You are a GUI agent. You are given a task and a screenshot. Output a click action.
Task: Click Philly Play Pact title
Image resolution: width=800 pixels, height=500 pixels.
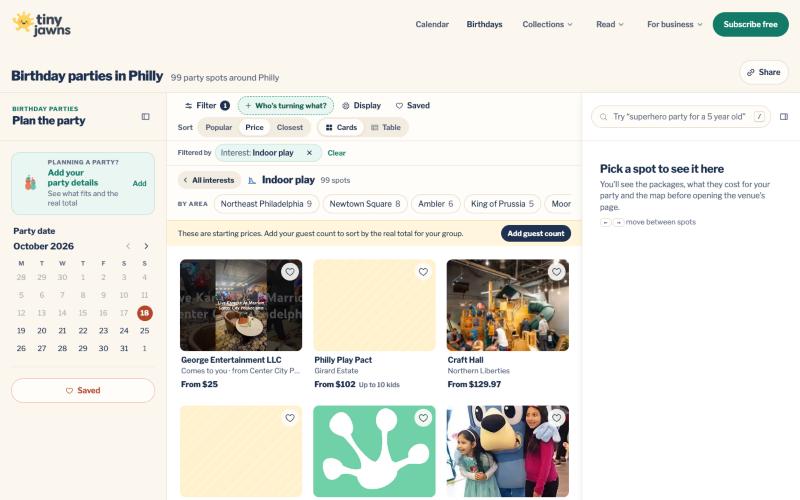click(343, 360)
